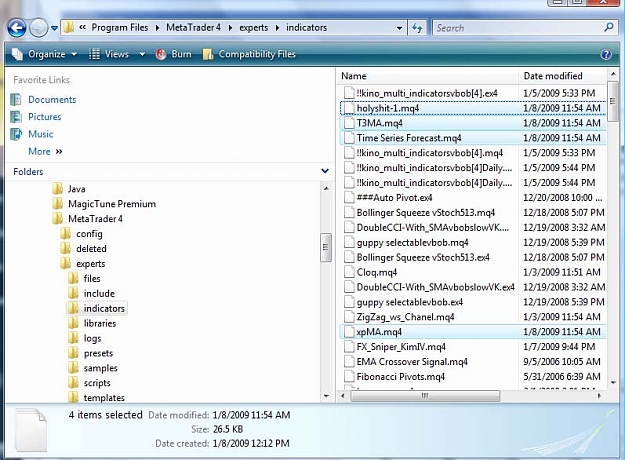Click file icon of Bollinger Squeeze vStoch513.ex4

coord(349,257)
